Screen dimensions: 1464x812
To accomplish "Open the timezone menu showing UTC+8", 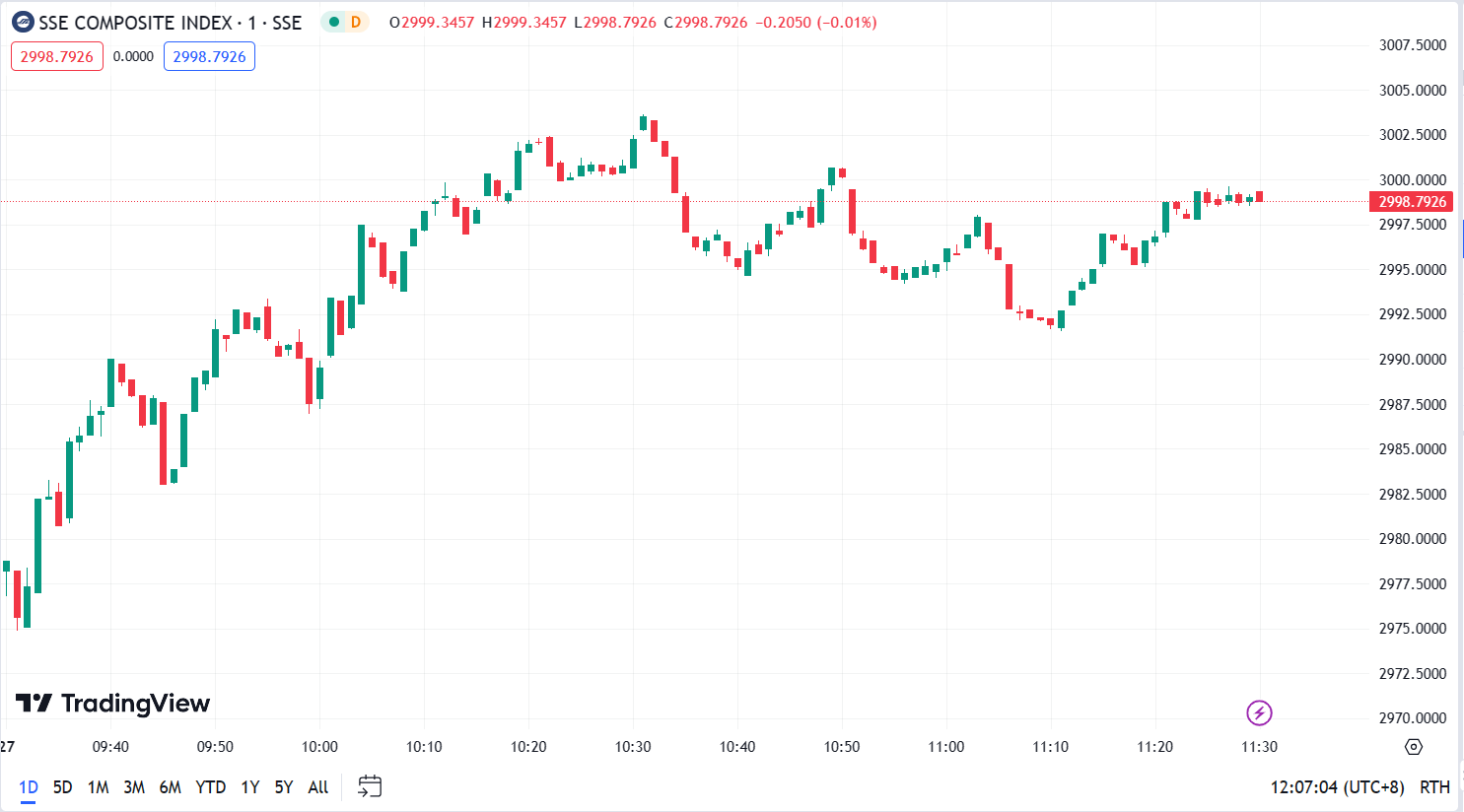I will pos(1337,787).
